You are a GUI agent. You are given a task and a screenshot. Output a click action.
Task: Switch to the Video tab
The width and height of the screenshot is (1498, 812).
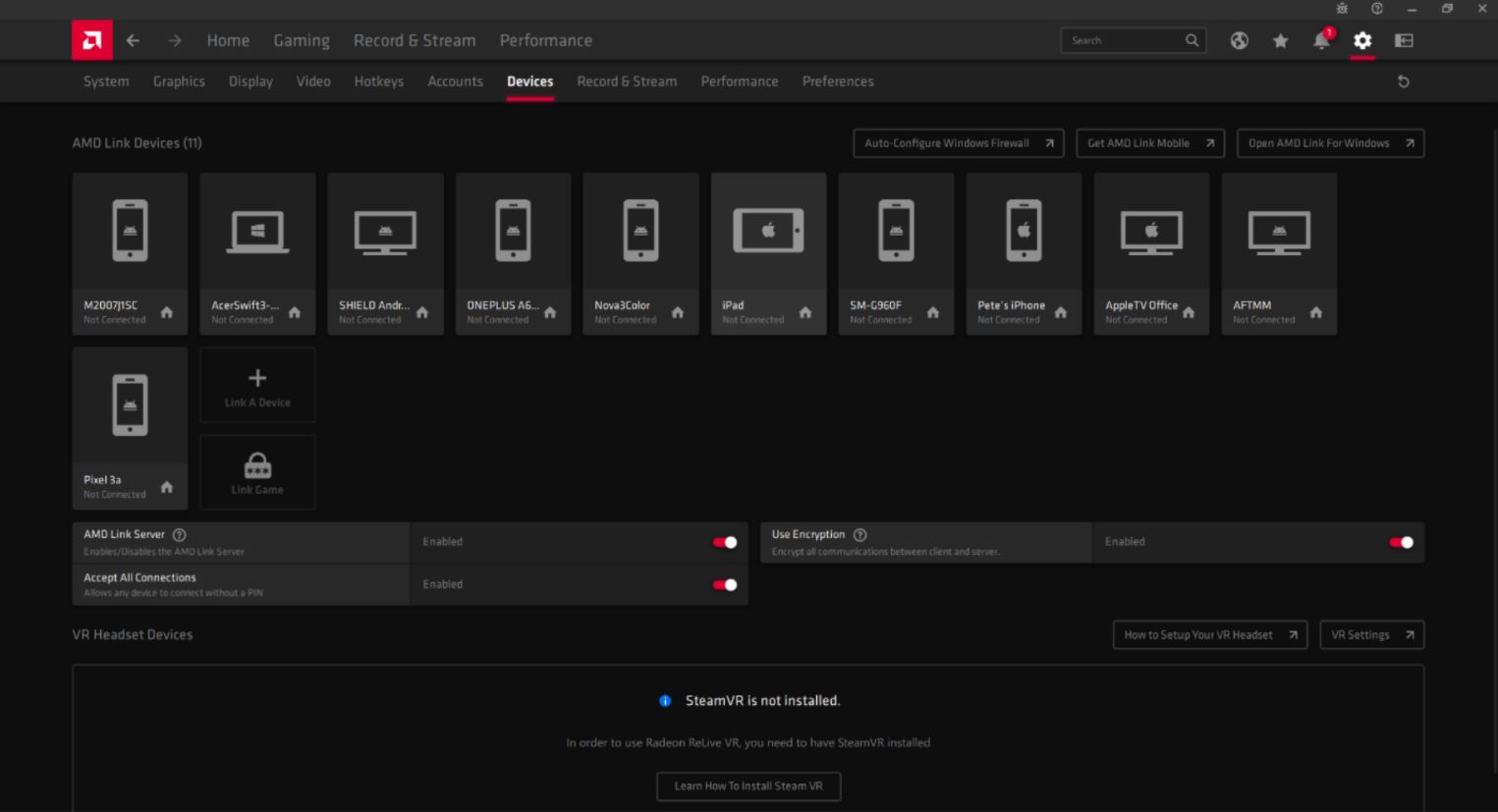[x=313, y=81]
